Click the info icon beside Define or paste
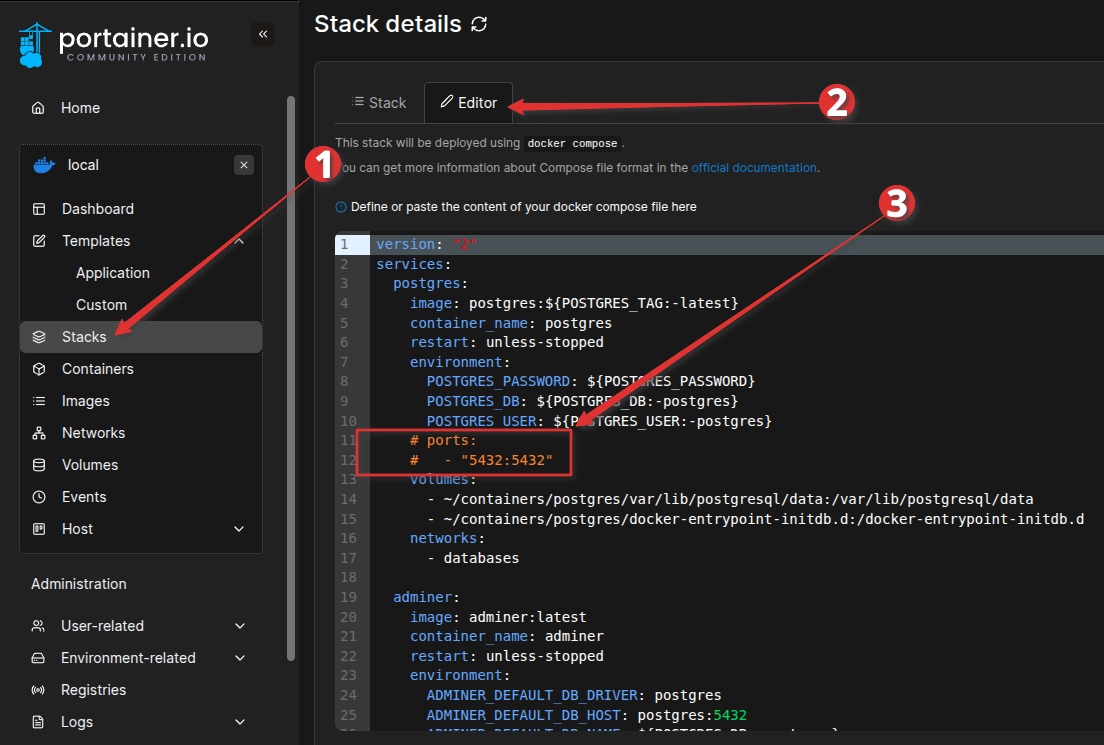The width and height of the screenshot is (1104, 745). coord(341,207)
